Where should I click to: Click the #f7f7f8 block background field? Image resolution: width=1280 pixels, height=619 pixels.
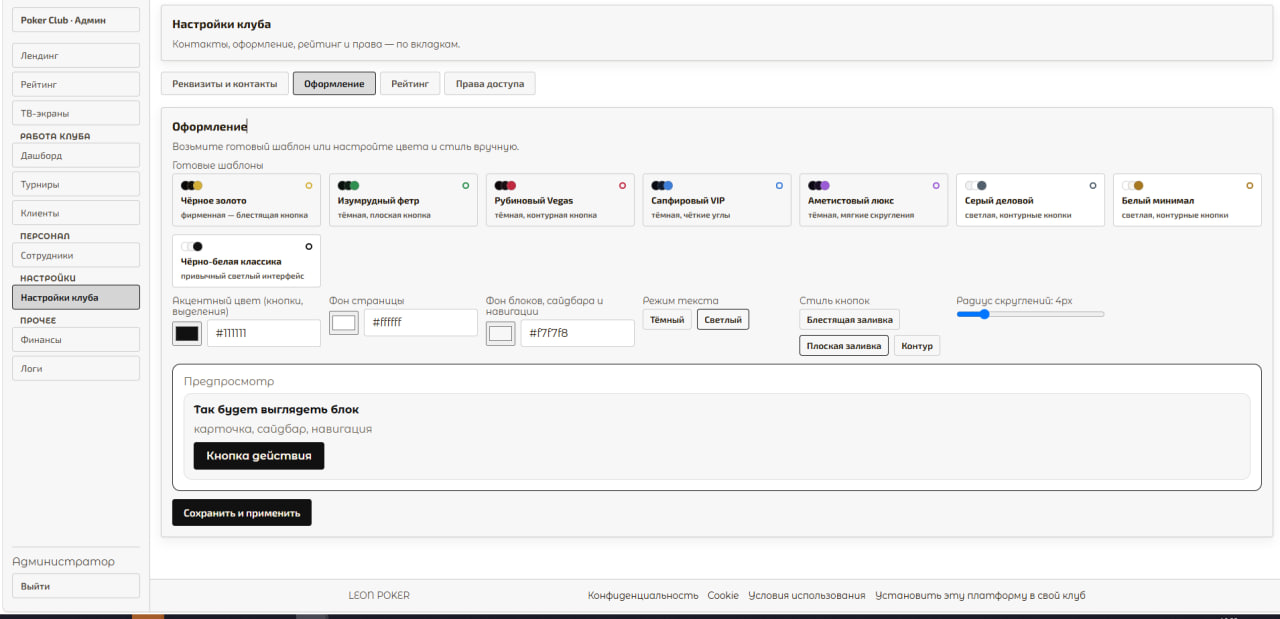[578, 333]
